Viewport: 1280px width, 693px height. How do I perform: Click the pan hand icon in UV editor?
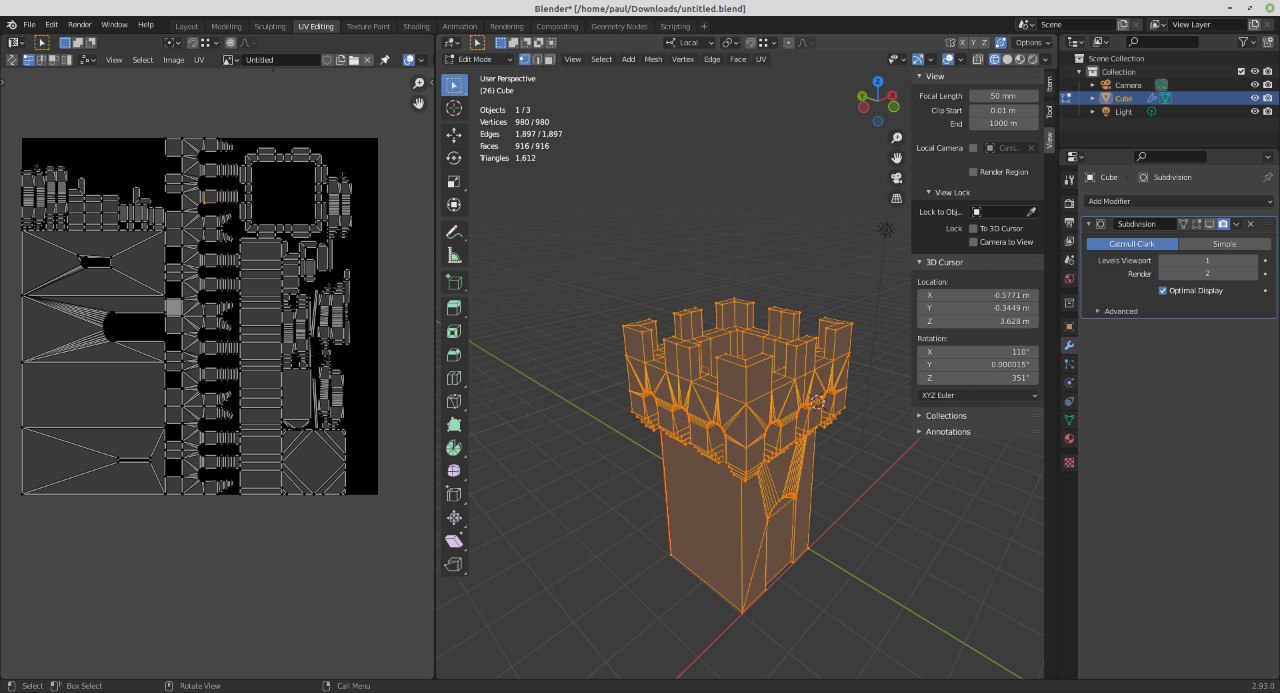419,104
